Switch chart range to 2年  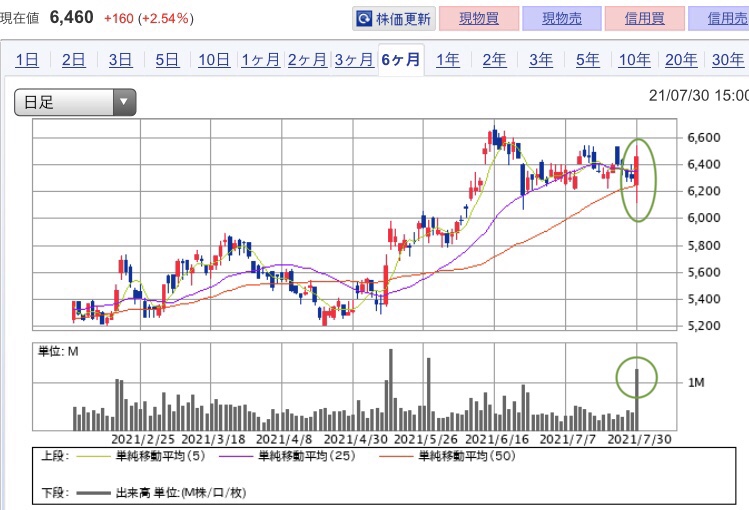tap(494, 60)
